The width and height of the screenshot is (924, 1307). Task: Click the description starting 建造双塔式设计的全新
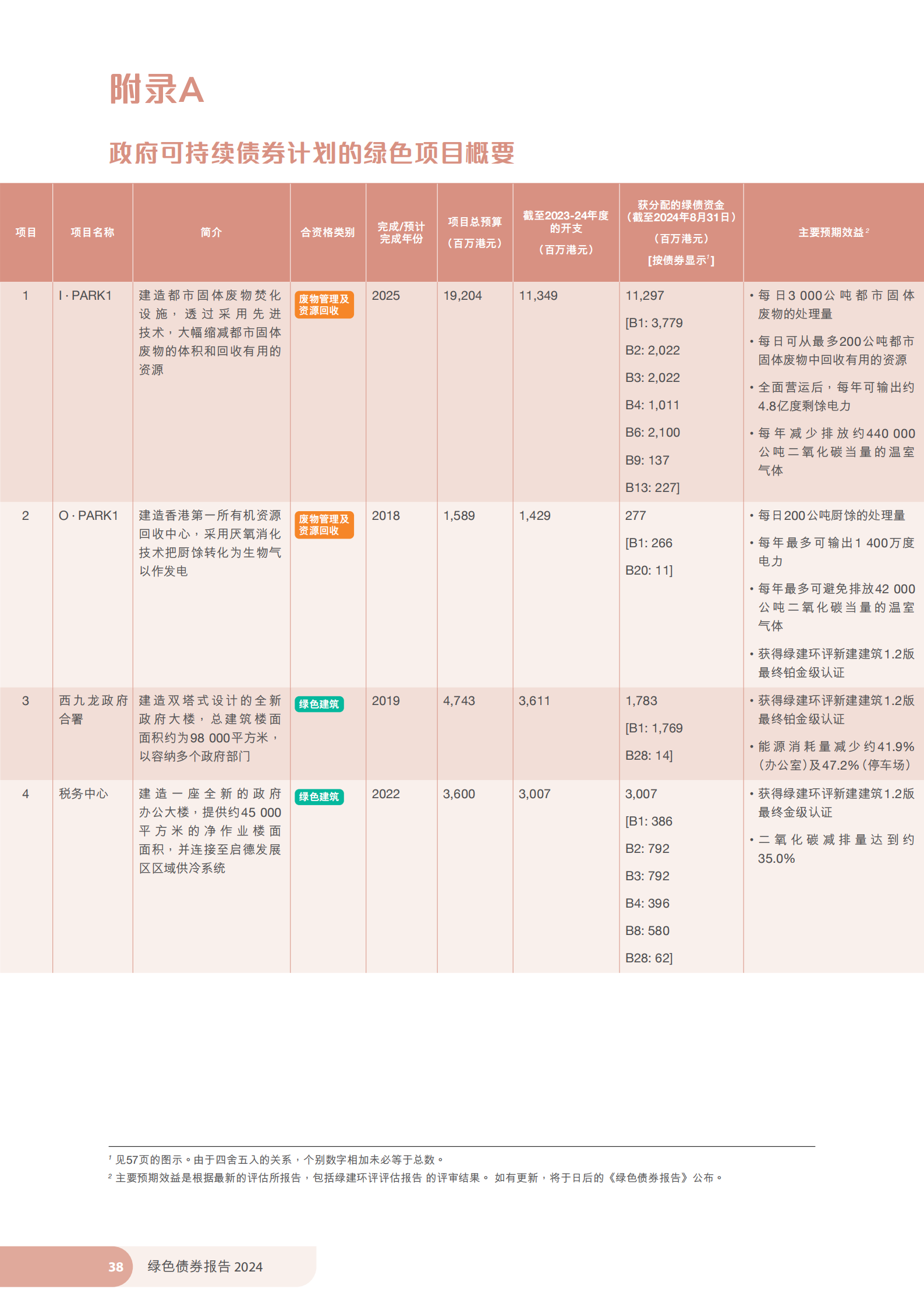pos(210,728)
